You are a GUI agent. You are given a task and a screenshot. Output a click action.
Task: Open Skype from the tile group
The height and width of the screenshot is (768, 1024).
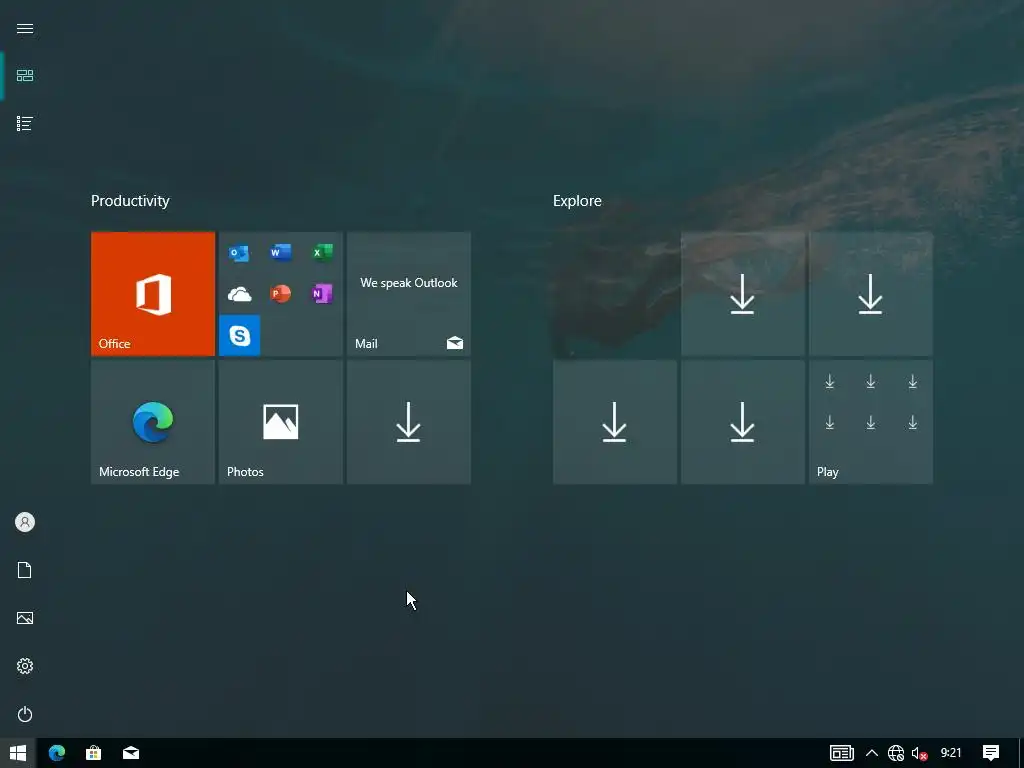pyautogui.click(x=240, y=336)
